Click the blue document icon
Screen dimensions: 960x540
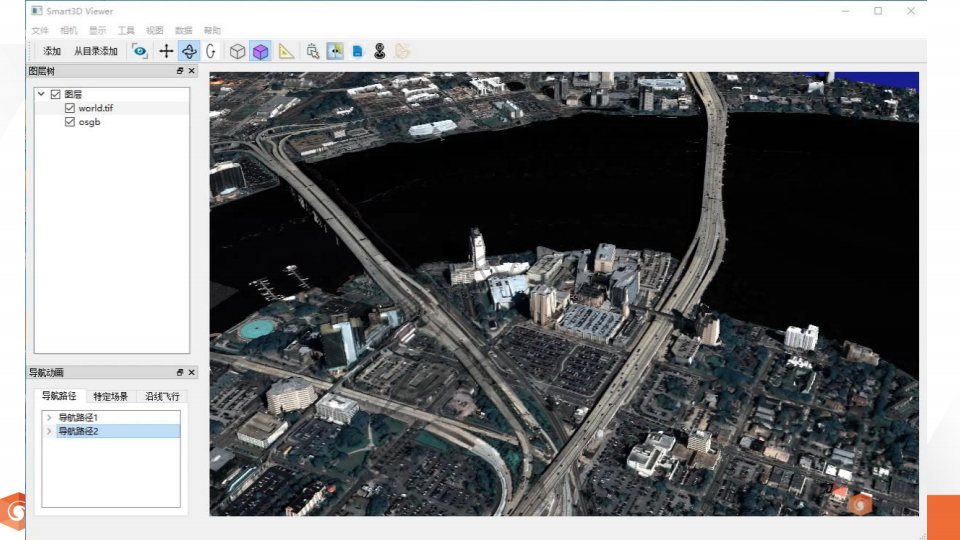point(358,51)
